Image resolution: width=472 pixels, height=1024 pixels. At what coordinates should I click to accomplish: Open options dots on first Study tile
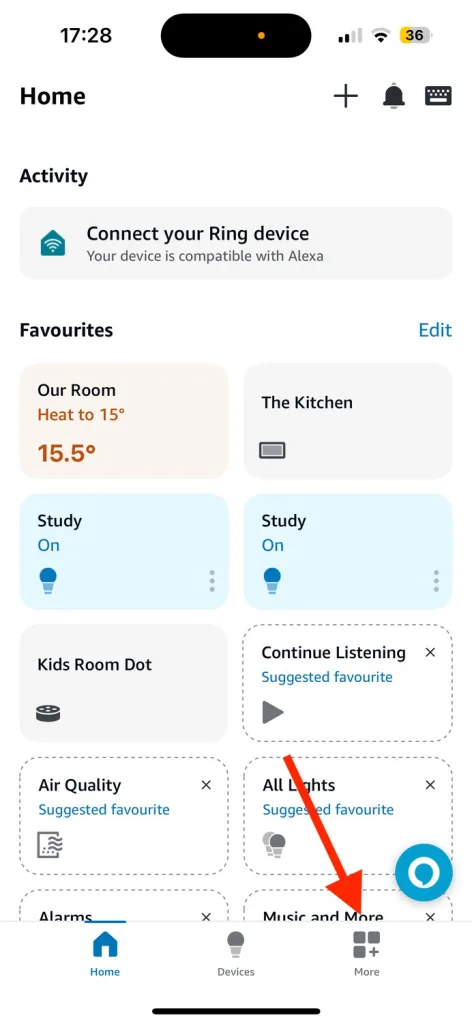[x=212, y=581]
